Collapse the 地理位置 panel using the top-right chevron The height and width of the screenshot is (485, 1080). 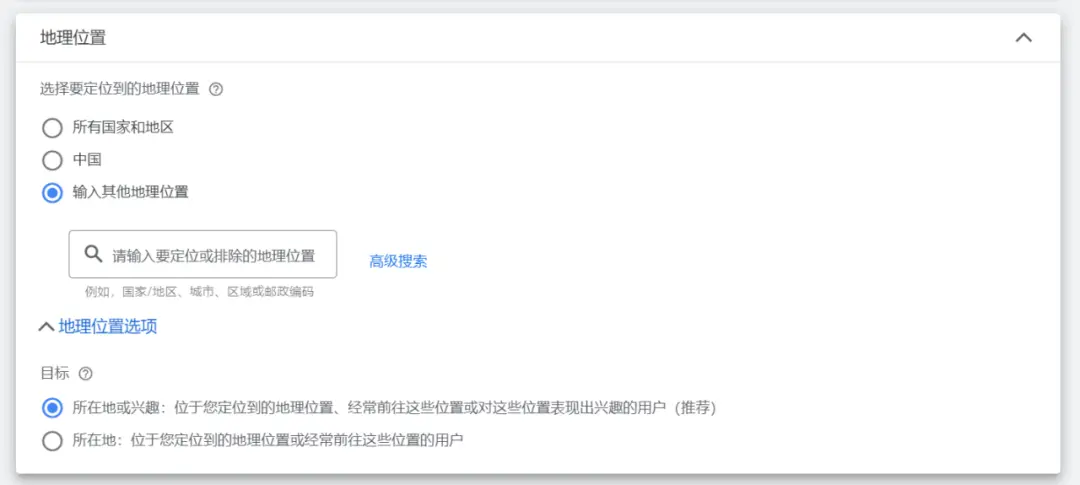point(1023,38)
